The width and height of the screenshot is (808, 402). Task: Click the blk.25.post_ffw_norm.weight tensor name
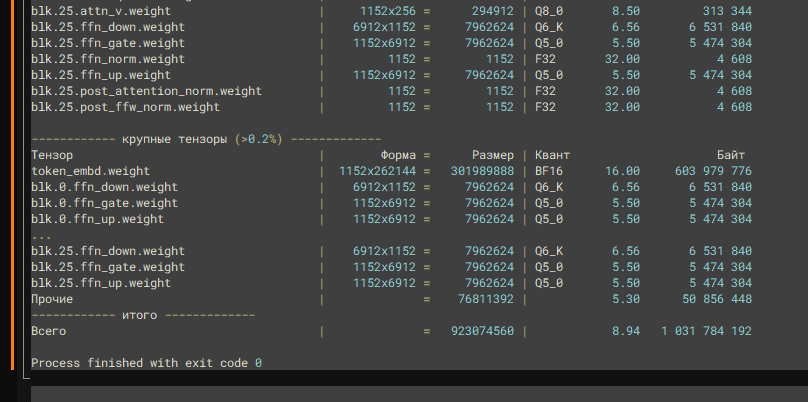(125, 107)
